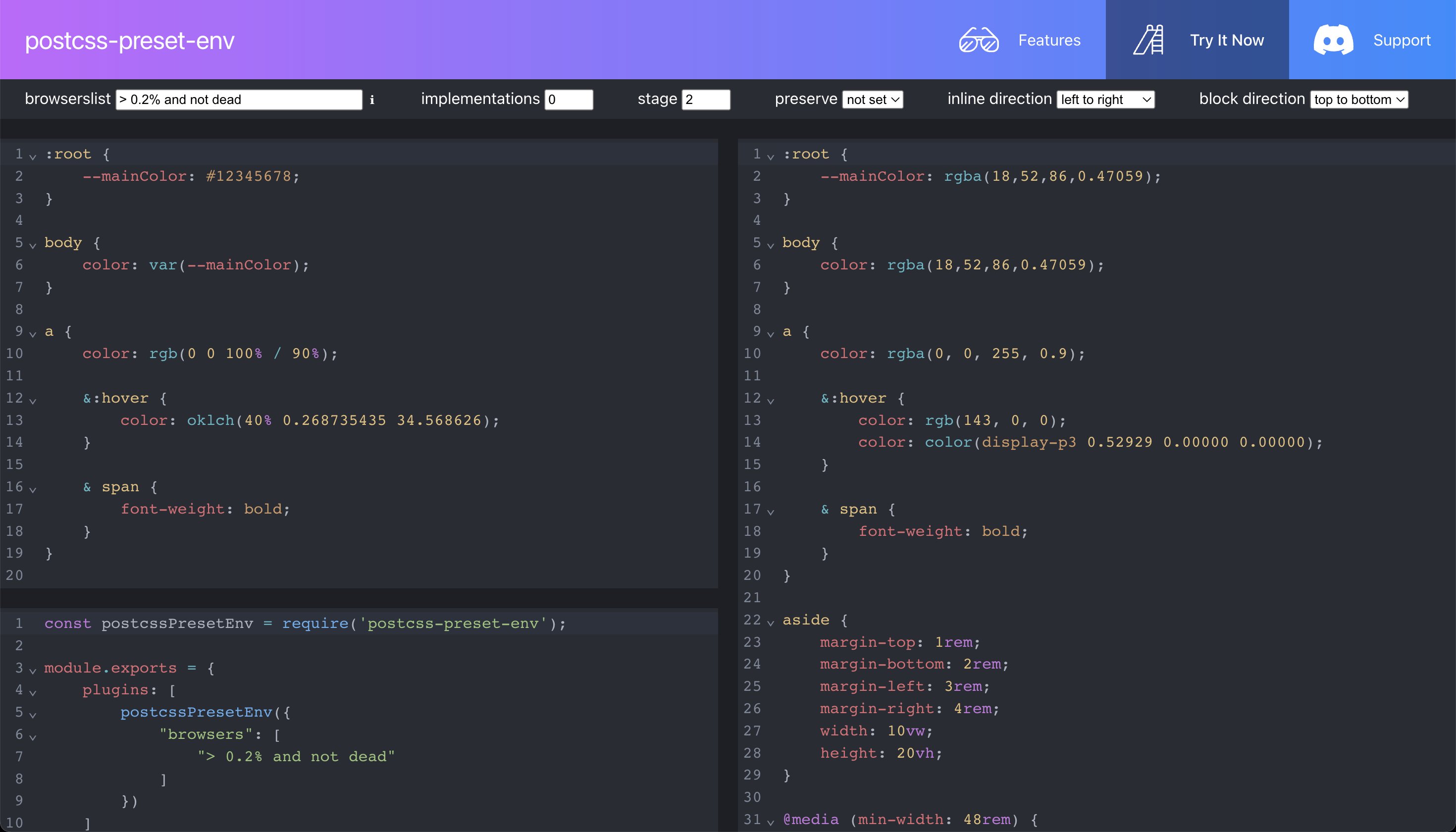Click font-weight: bold in output editor
Image resolution: width=1456 pixels, height=832 pixels.
tap(943, 531)
